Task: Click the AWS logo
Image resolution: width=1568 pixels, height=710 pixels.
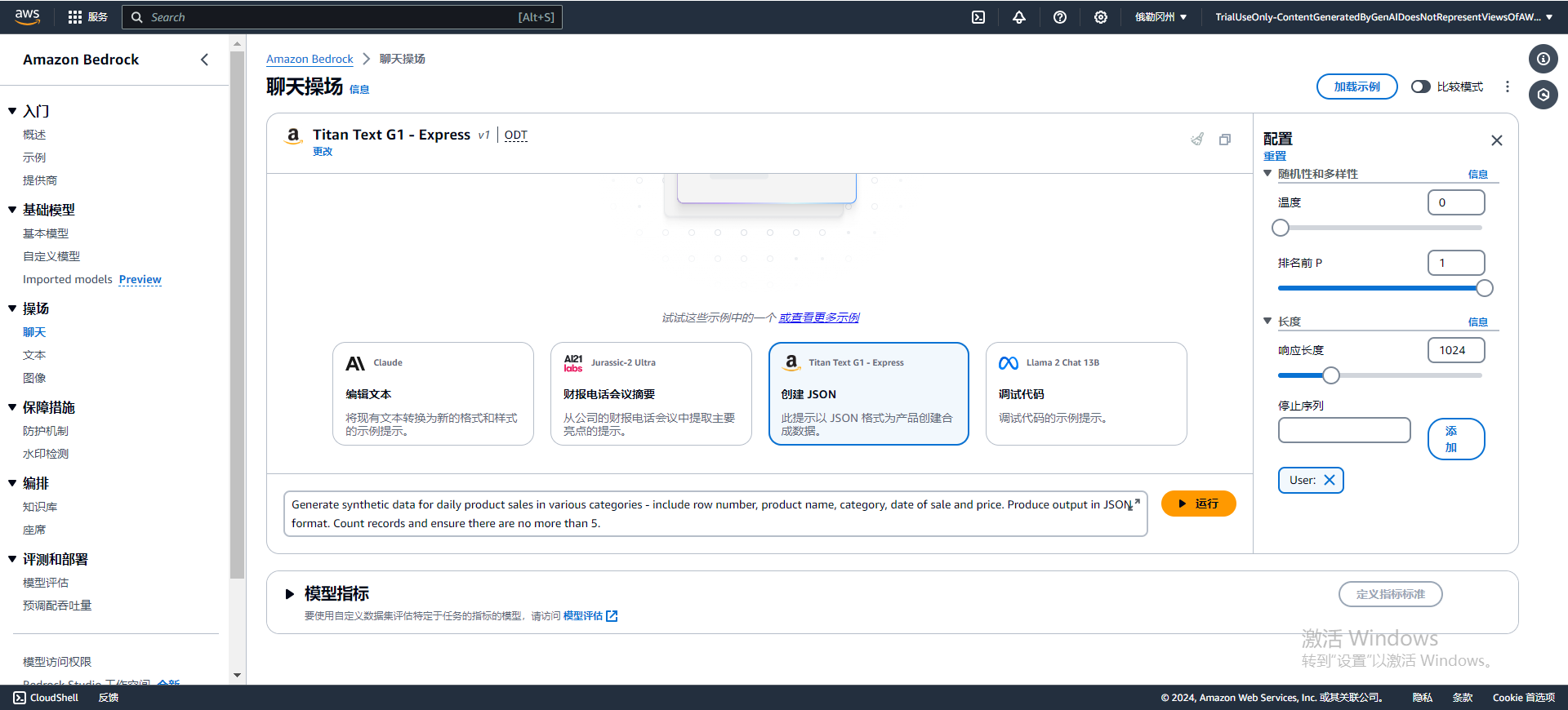Action: click(x=27, y=17)
